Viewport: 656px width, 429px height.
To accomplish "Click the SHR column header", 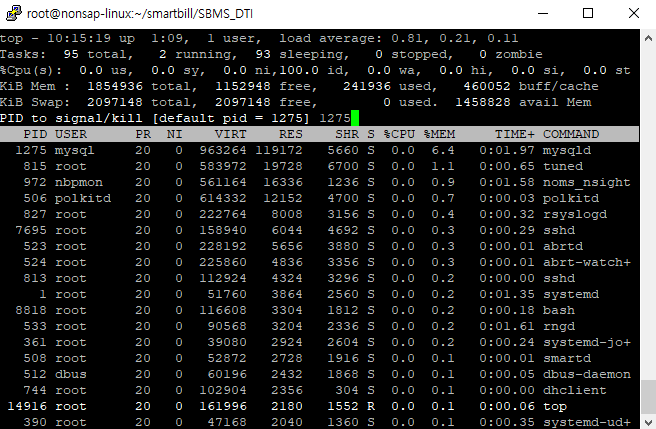I will point(347,134).
